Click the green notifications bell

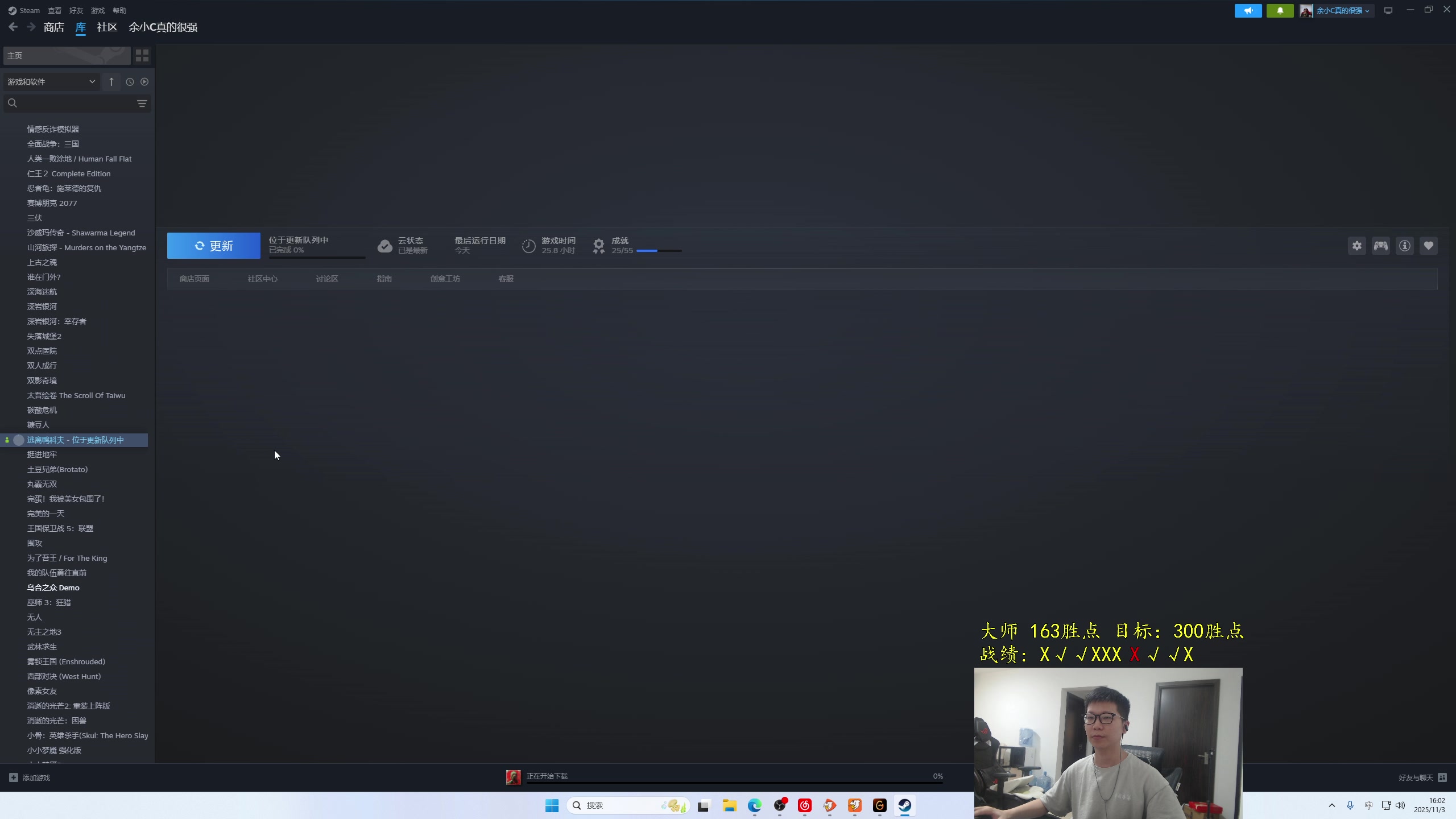click(x=1280, y=11)
